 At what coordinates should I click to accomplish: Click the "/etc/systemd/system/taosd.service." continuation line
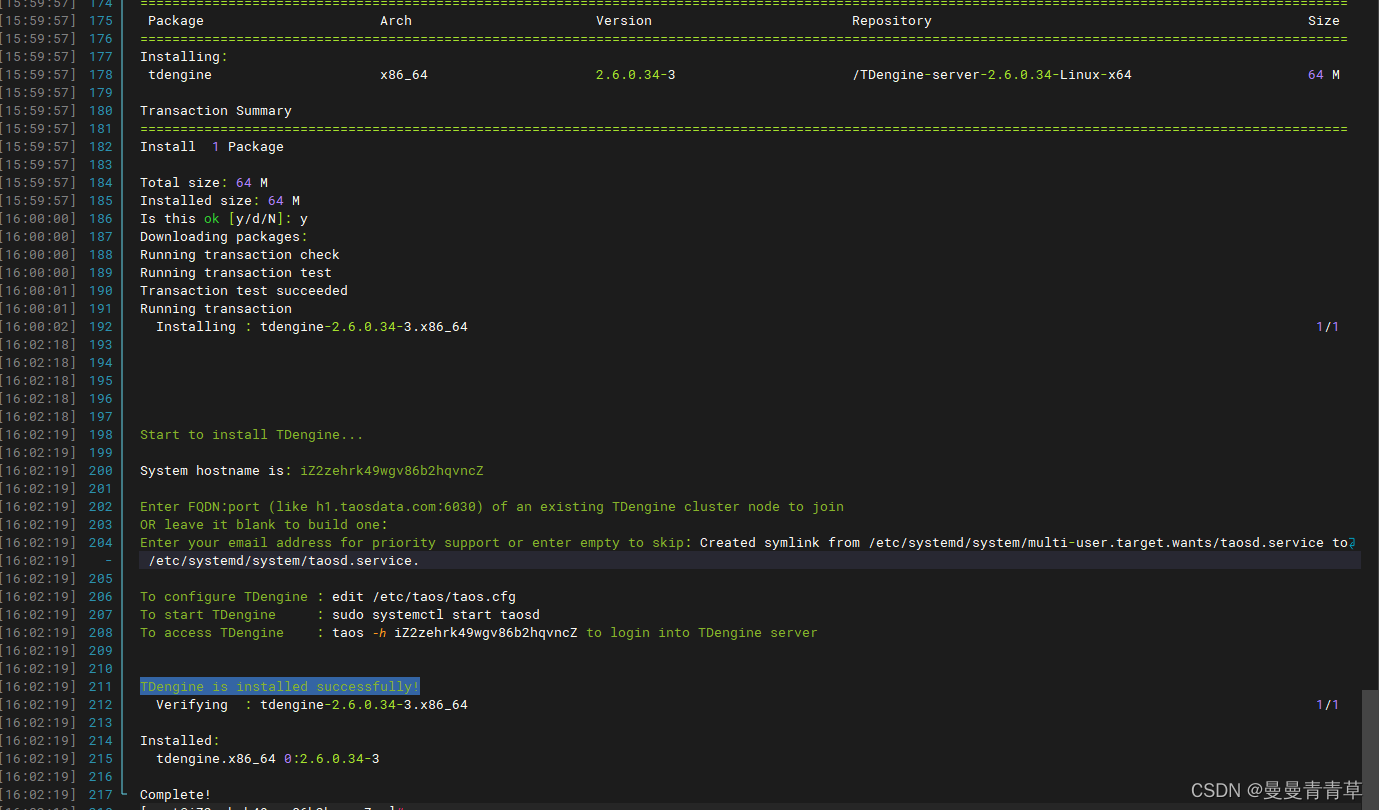click(x=284, y=561)
